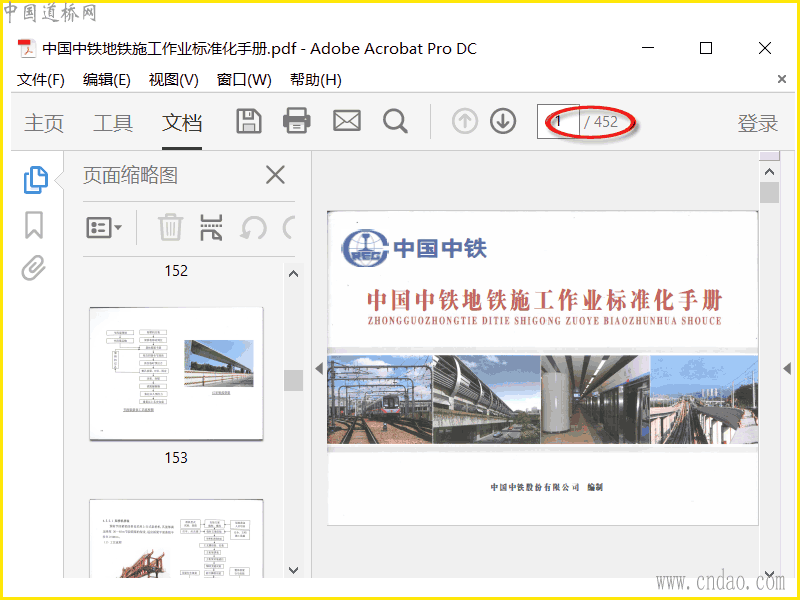
Task: Click the document scrollbar thumb
Action: point(769,192)
